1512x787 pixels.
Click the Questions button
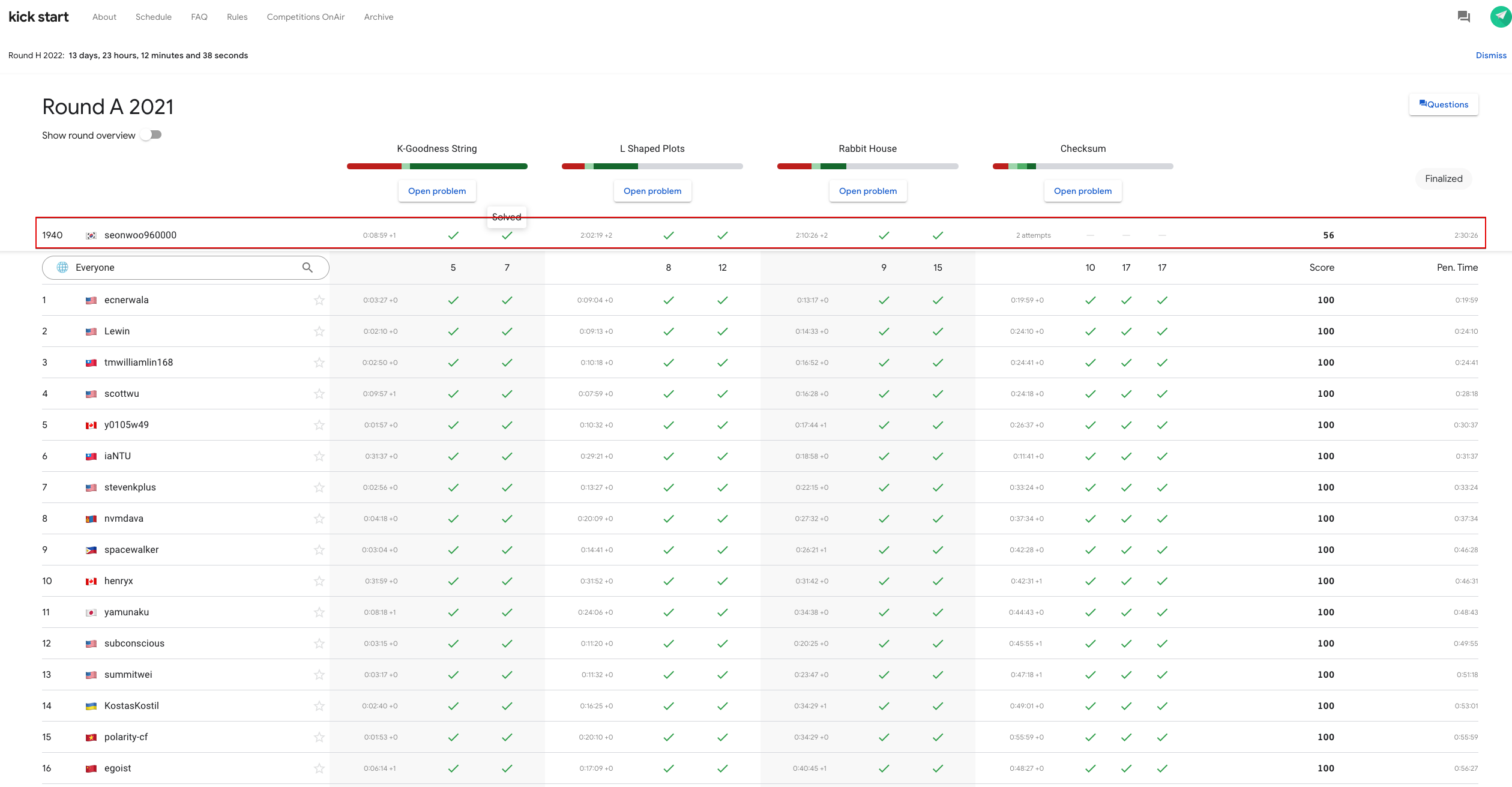coord(1444,104)
